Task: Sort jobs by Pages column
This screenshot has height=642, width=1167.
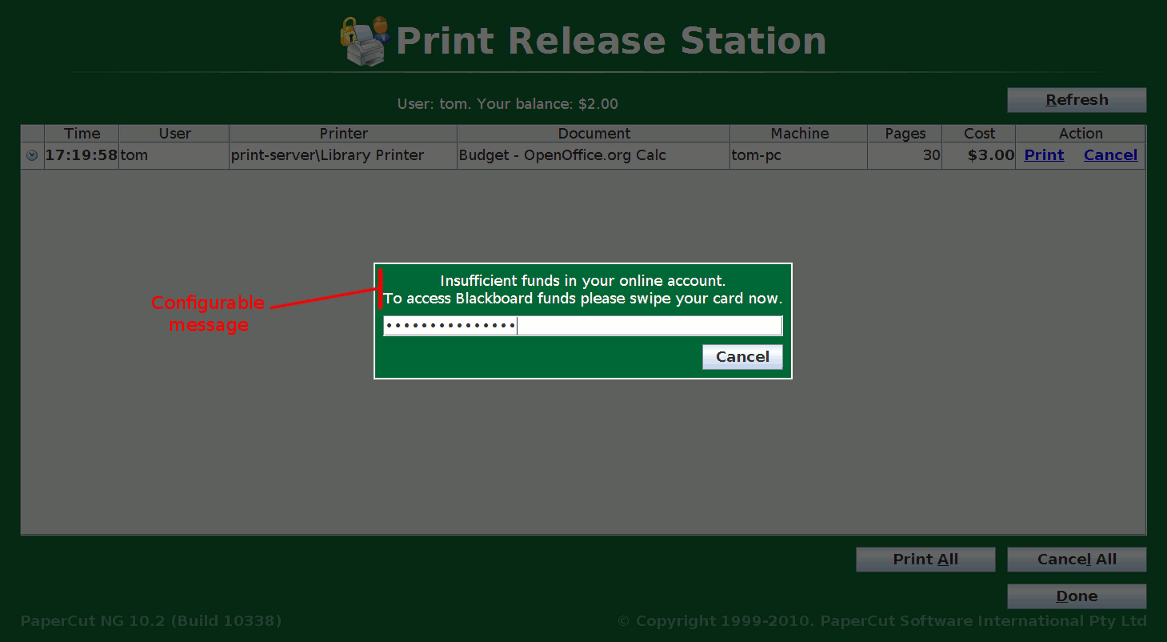Action: (905, 134)
